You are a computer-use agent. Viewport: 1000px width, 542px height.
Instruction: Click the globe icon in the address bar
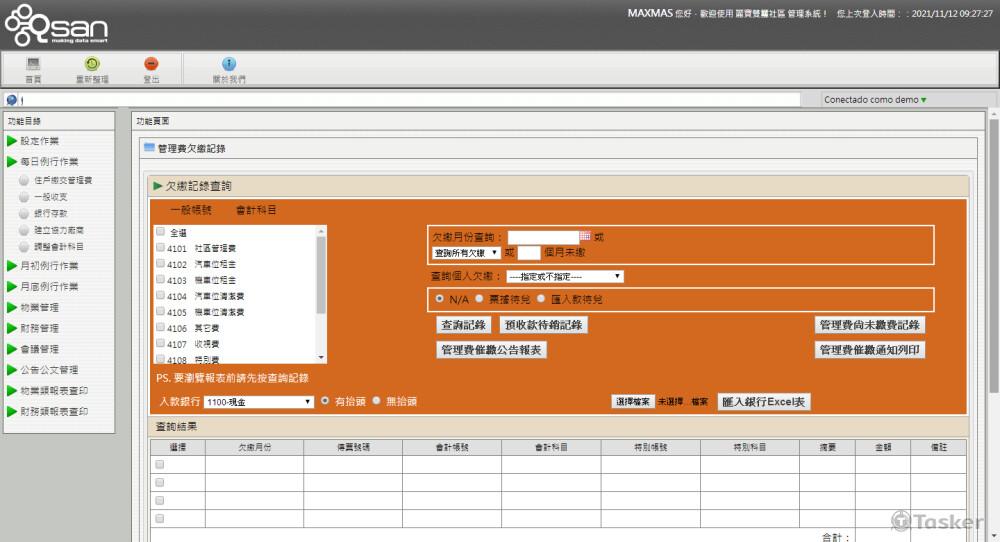pyautogui.click(x=11, y=100)
